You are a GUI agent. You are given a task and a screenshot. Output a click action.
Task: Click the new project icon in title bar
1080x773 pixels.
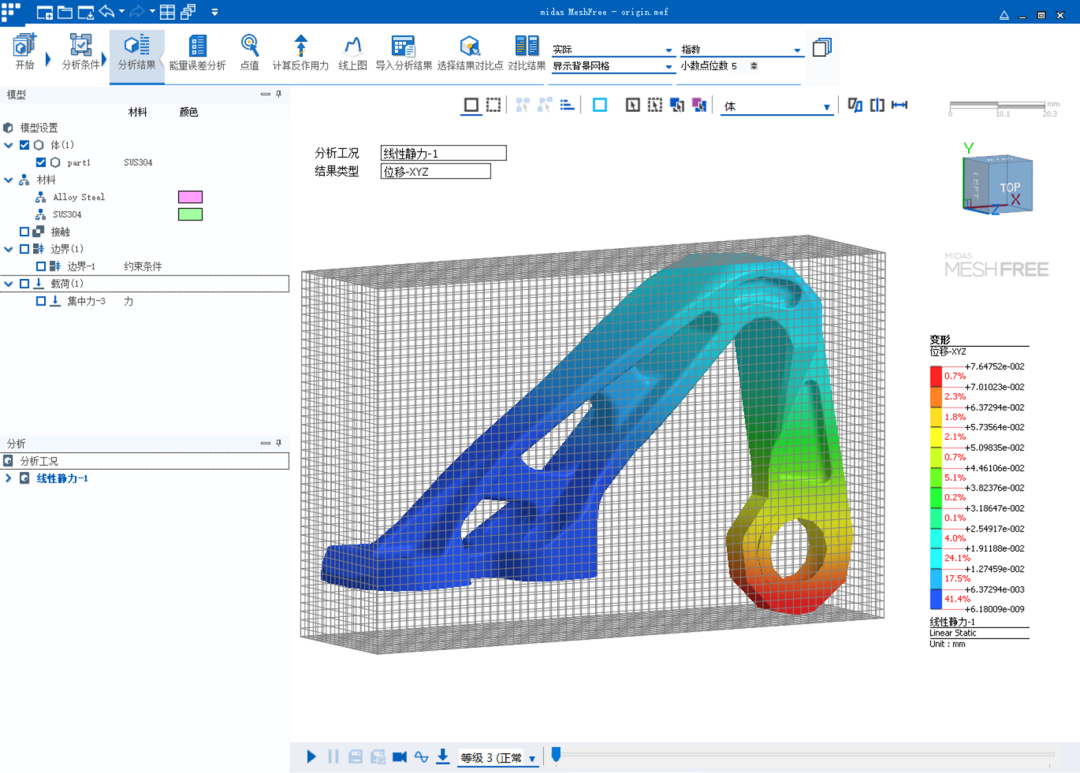pyautogui.click(x=45, y=12)
